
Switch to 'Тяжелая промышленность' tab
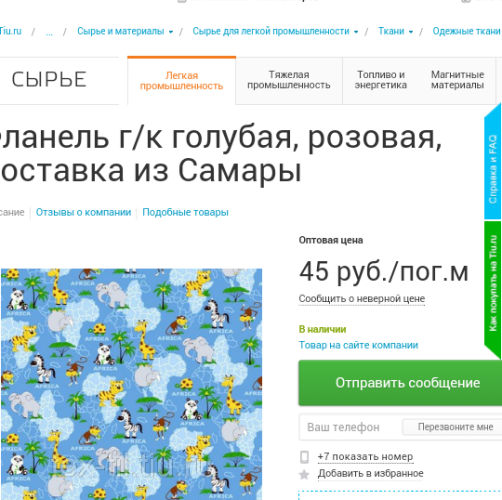[289, 80]
